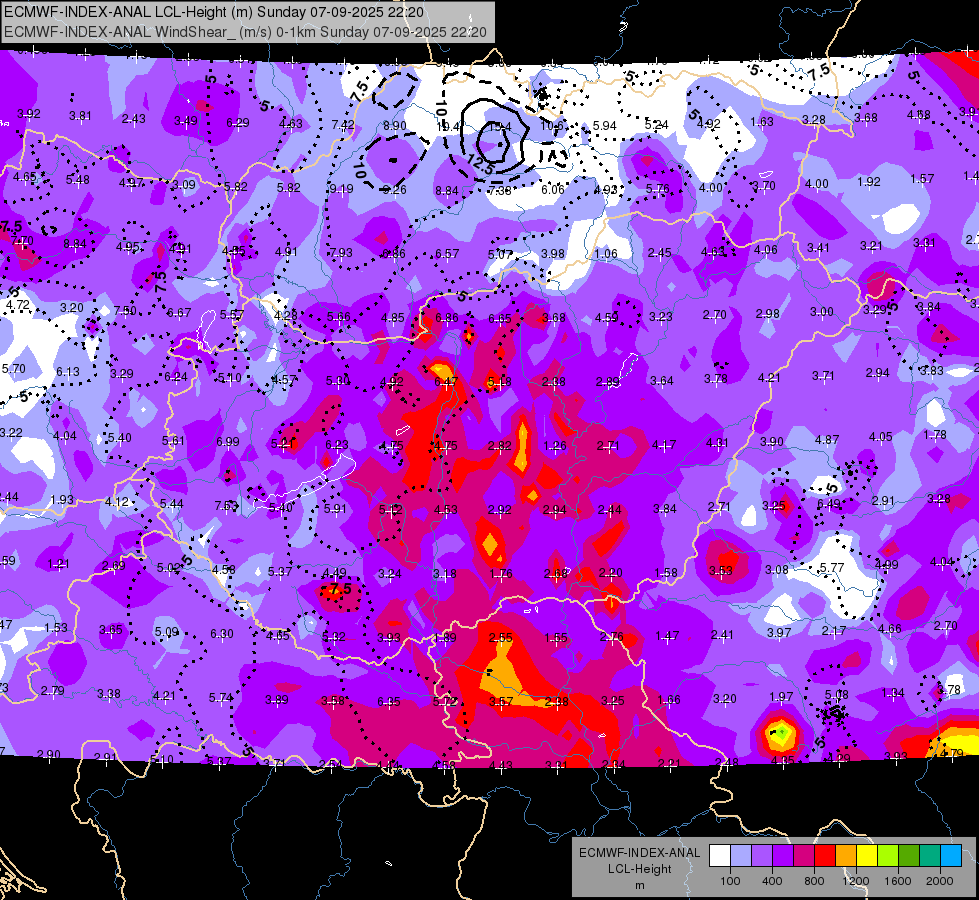Click the medium purple legend swatch
The width and height of the screenshot is (979, 900).
pyautogui.click(x=762, y=856)
